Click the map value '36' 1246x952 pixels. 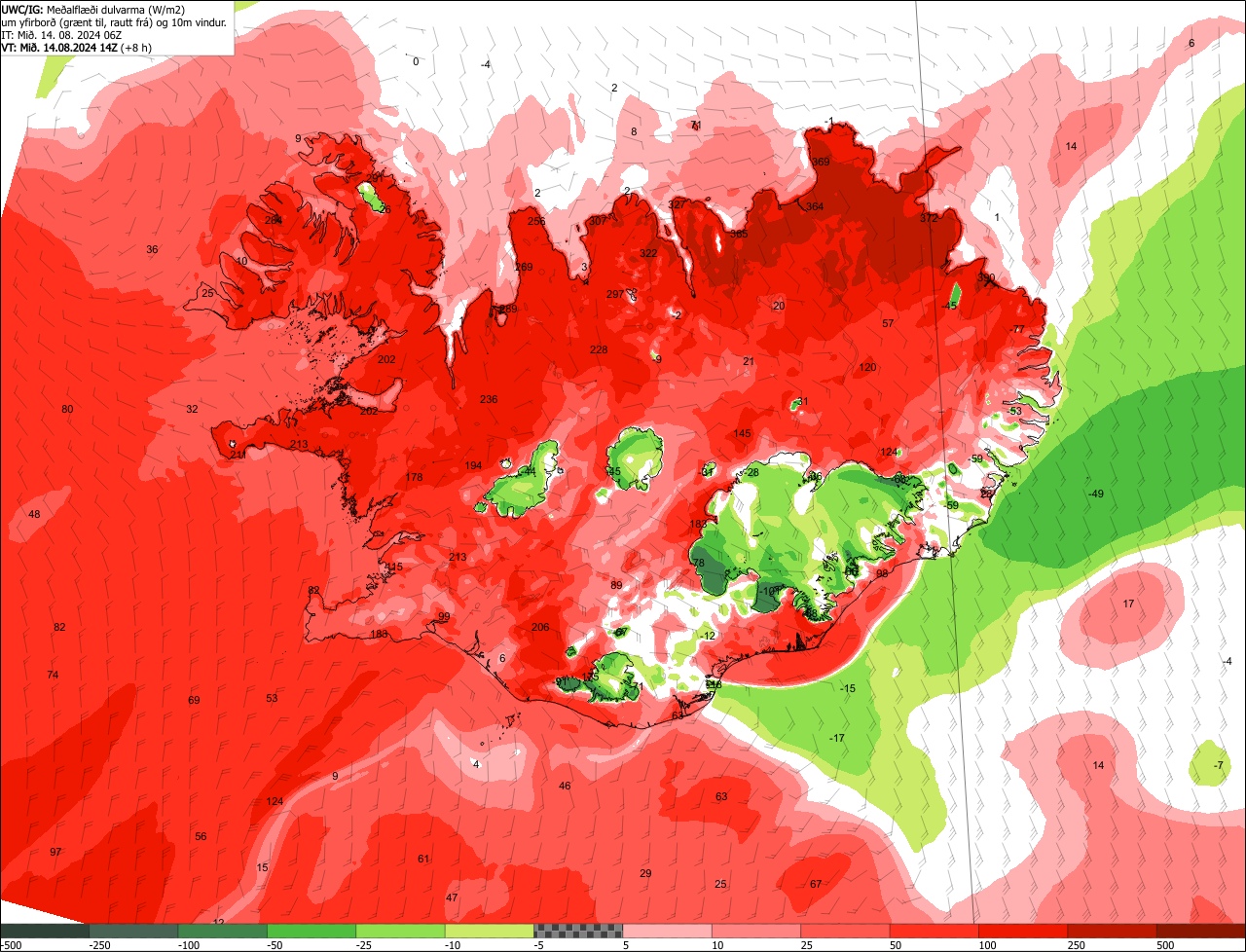[152, 250]
